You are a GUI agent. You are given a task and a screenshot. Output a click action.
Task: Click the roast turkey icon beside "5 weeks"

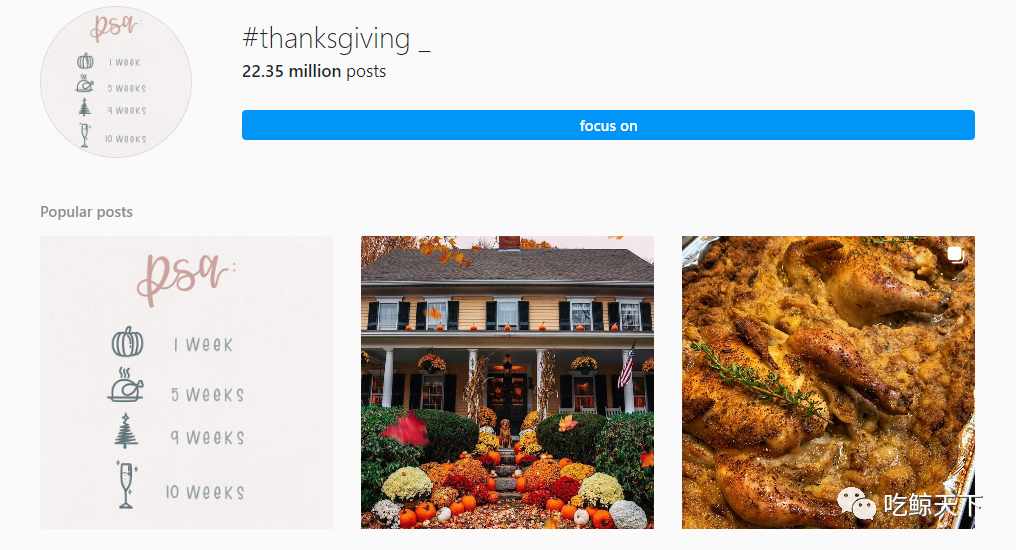pyautogui.click(x=125, y=385)
